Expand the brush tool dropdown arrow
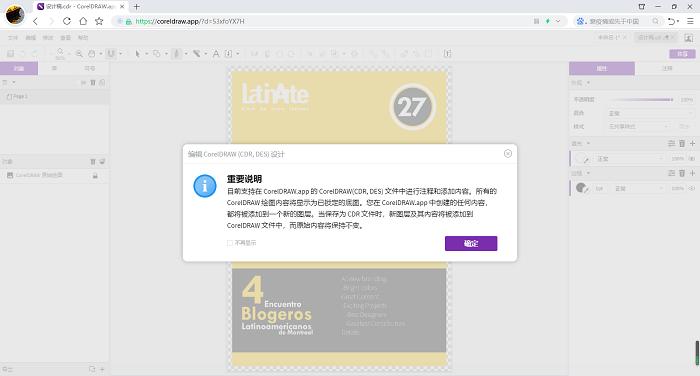The width and height of the screenshot is (700, 376). (206, 54)
